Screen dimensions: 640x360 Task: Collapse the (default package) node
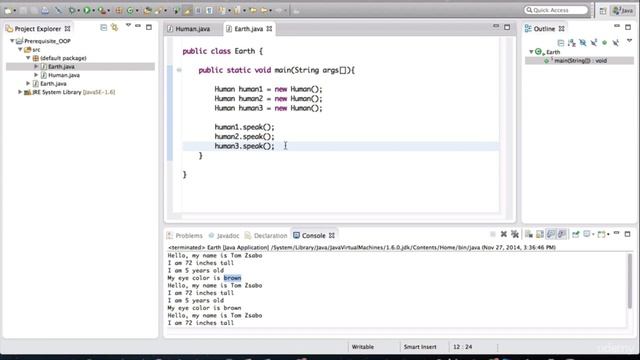(x=28, y=58)
